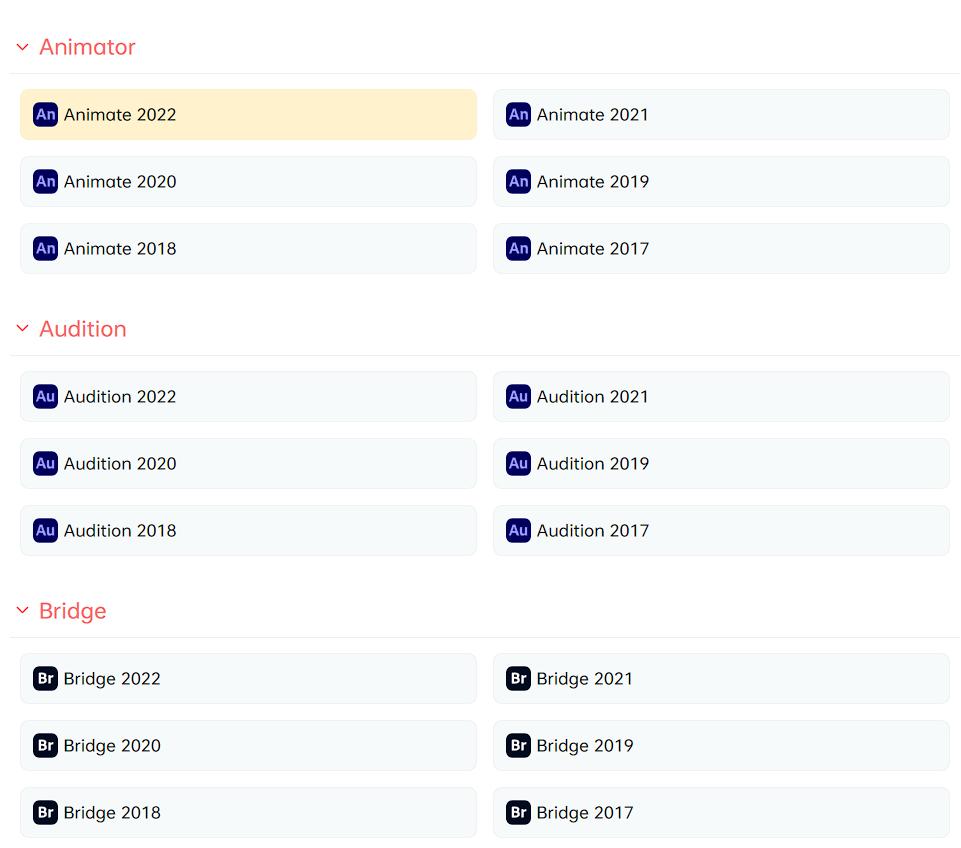Open the Bridge 2017 text label
961x848 pixels.
(585, 812)
